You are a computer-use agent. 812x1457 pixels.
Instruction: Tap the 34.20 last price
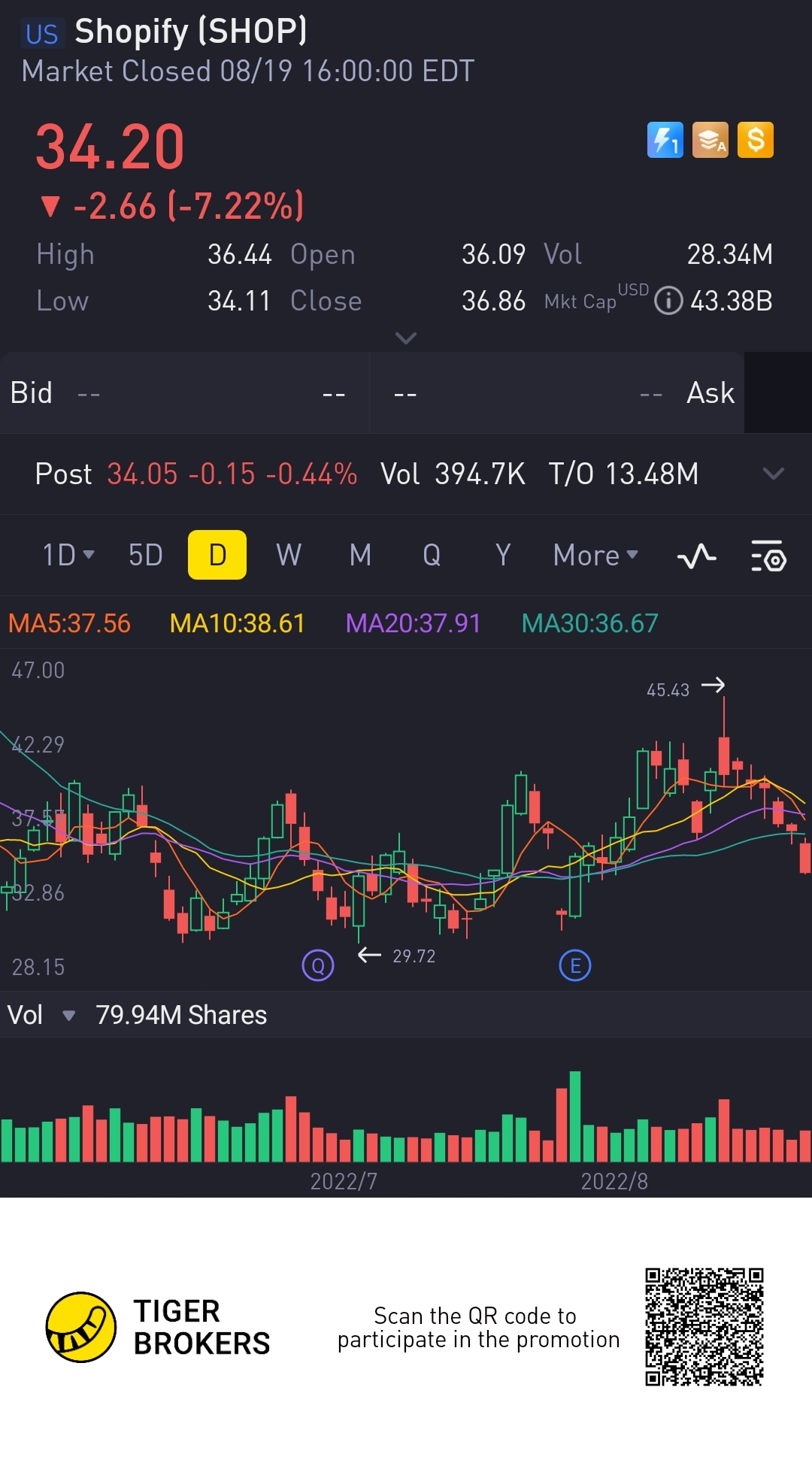click(x=111, y=147)
